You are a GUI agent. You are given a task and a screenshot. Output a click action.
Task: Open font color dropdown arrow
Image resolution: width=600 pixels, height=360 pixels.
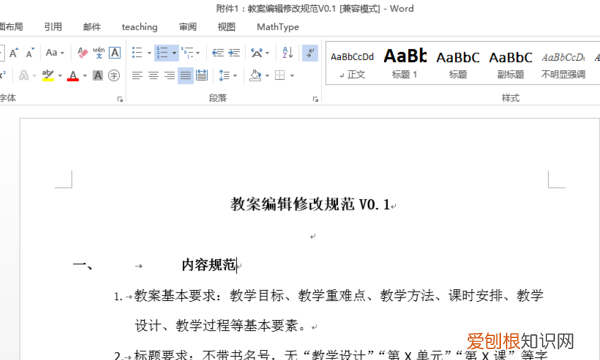(x=85, y=76)
